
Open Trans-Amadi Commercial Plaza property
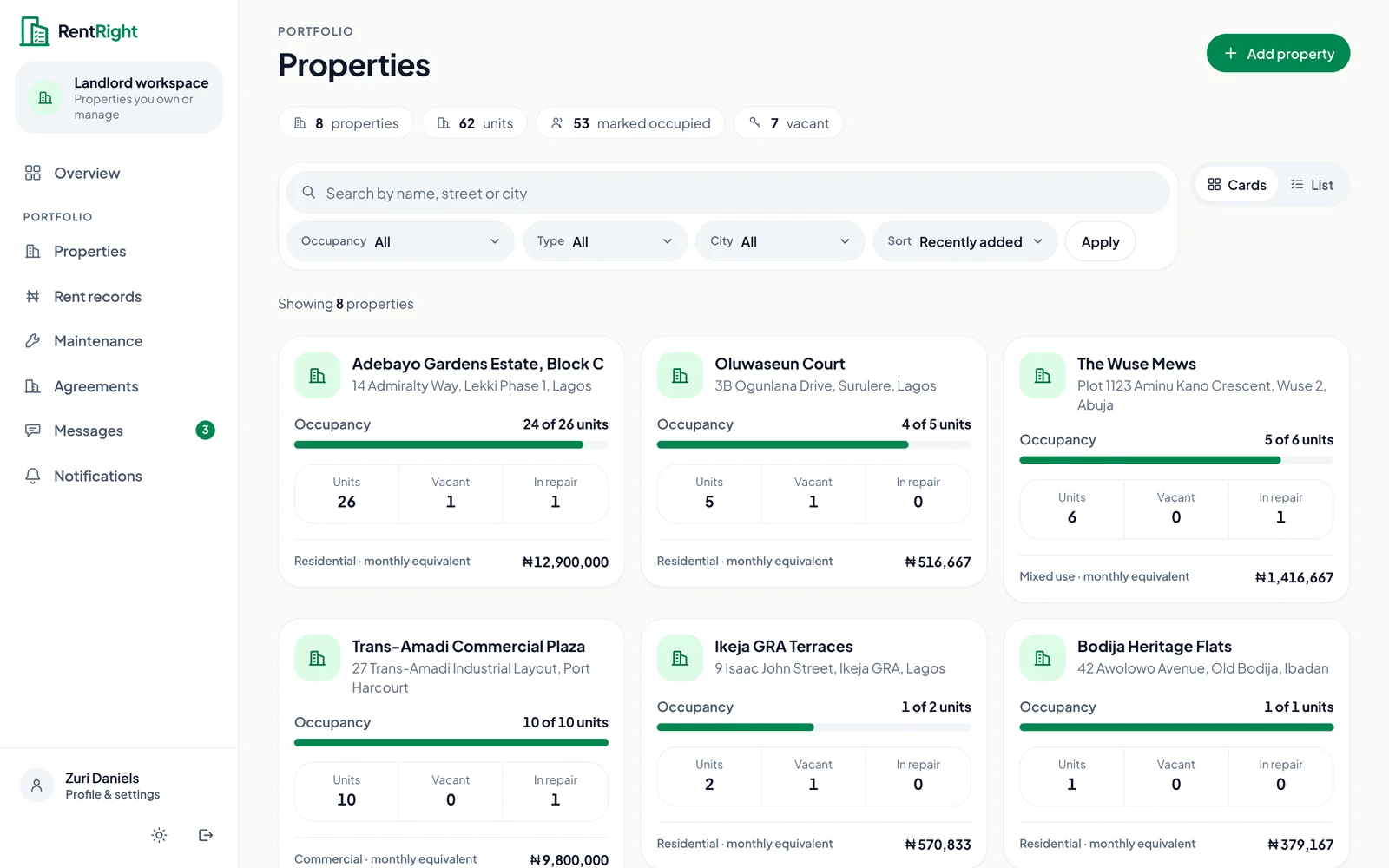(451, 744)
